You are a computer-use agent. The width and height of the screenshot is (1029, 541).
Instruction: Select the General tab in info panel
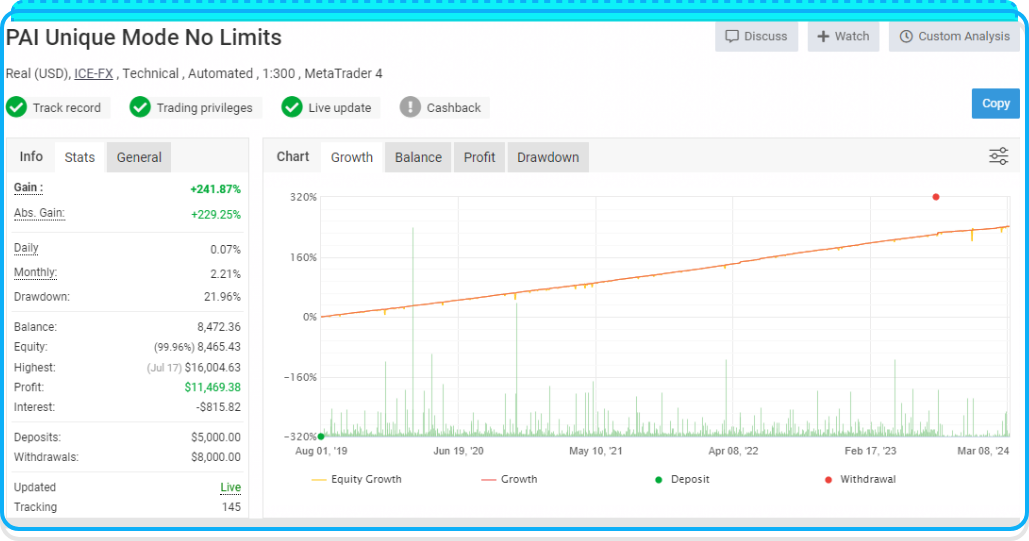coord(139,157)
